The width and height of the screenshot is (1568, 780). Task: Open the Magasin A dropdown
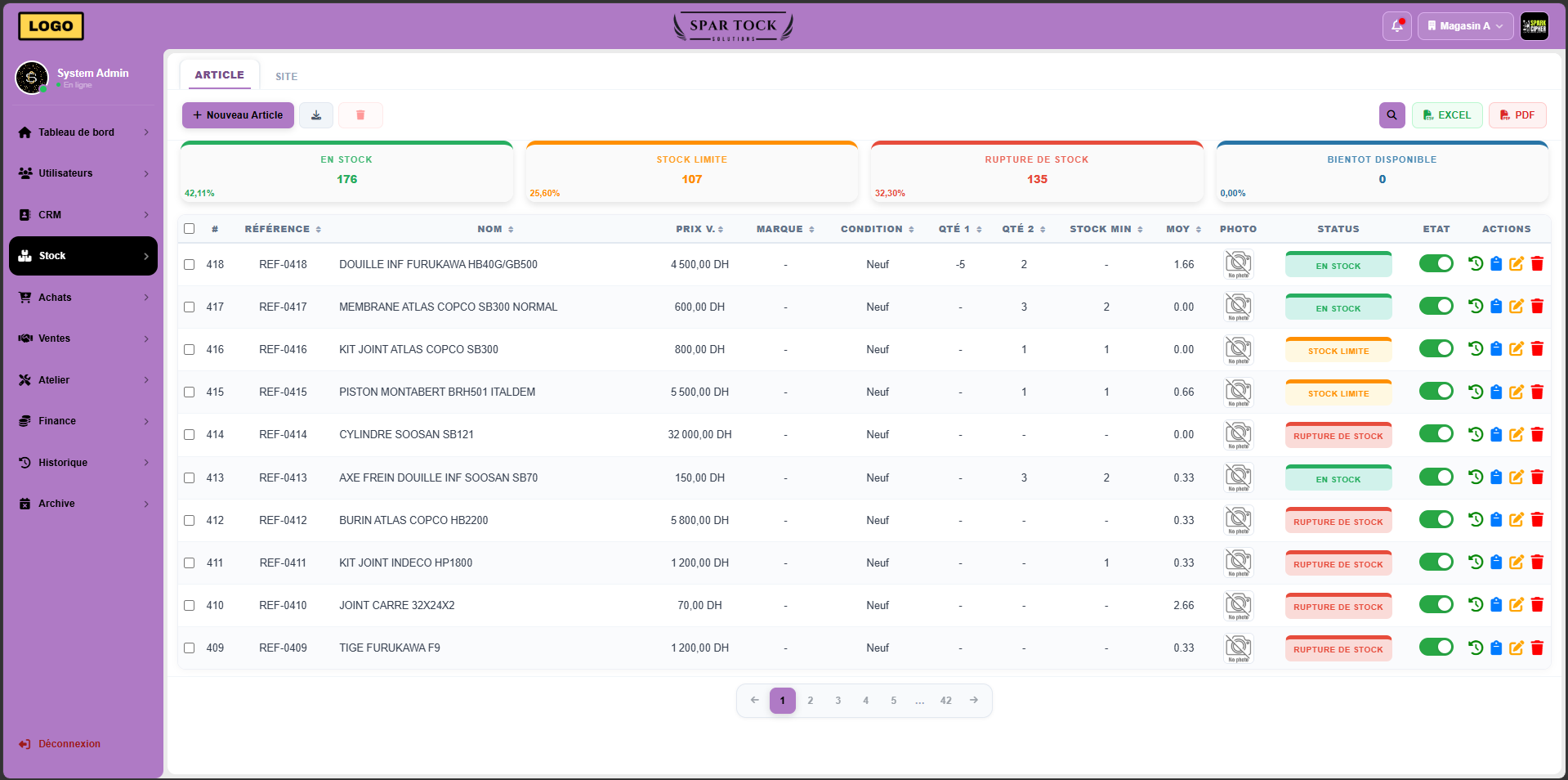tap(1464, 26)
